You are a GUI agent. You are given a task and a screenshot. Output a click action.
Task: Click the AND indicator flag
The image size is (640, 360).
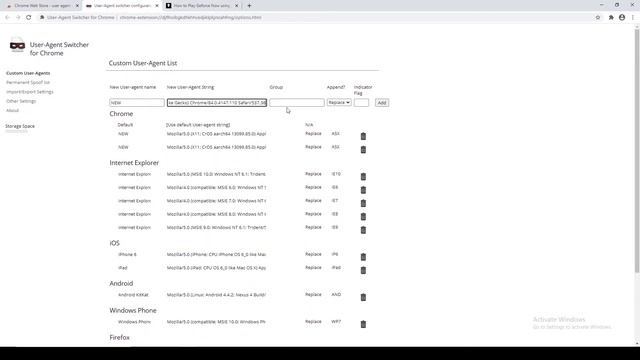coord(336,294)
